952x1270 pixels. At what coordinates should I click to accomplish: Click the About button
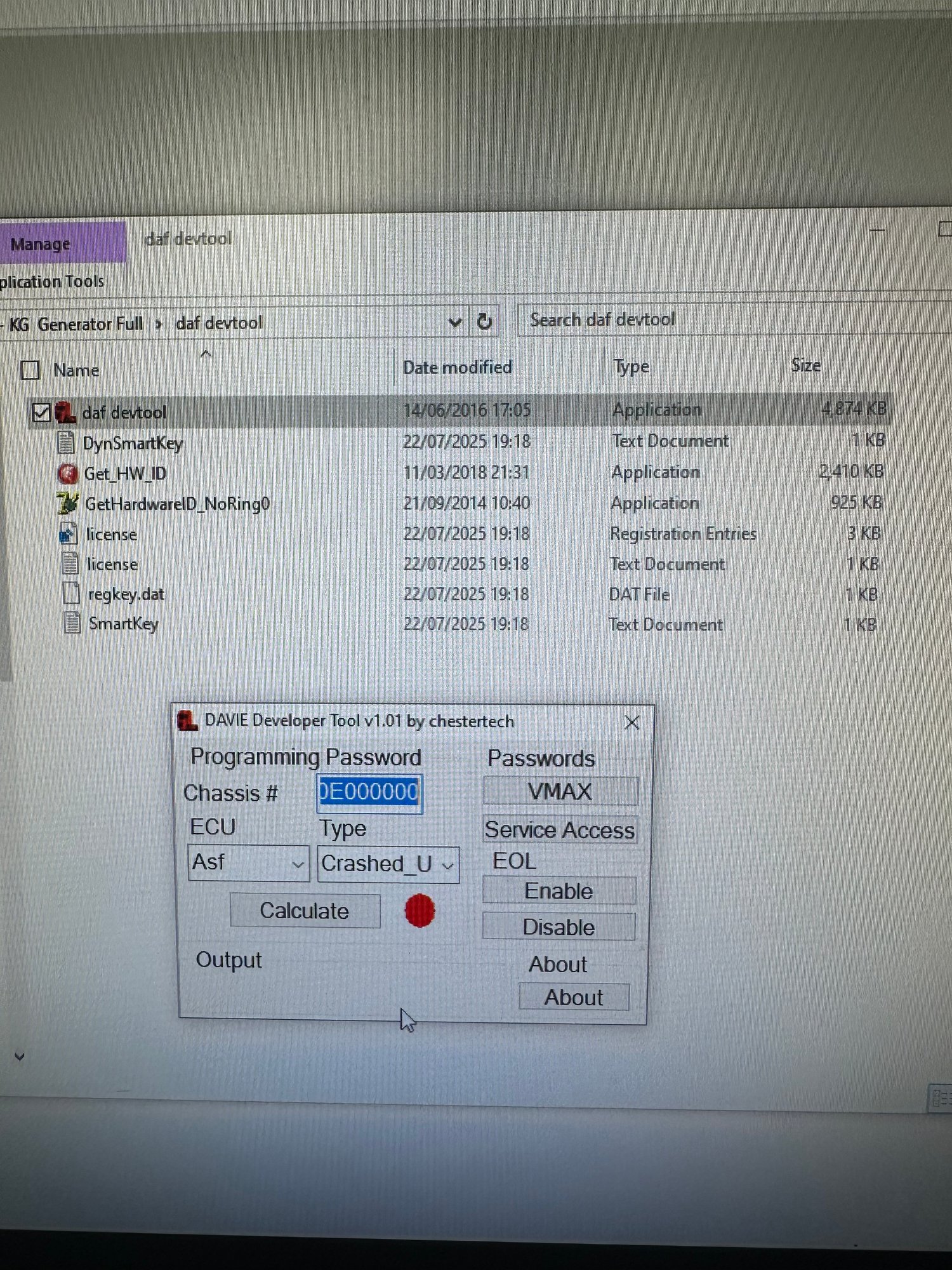pos(574,998)
